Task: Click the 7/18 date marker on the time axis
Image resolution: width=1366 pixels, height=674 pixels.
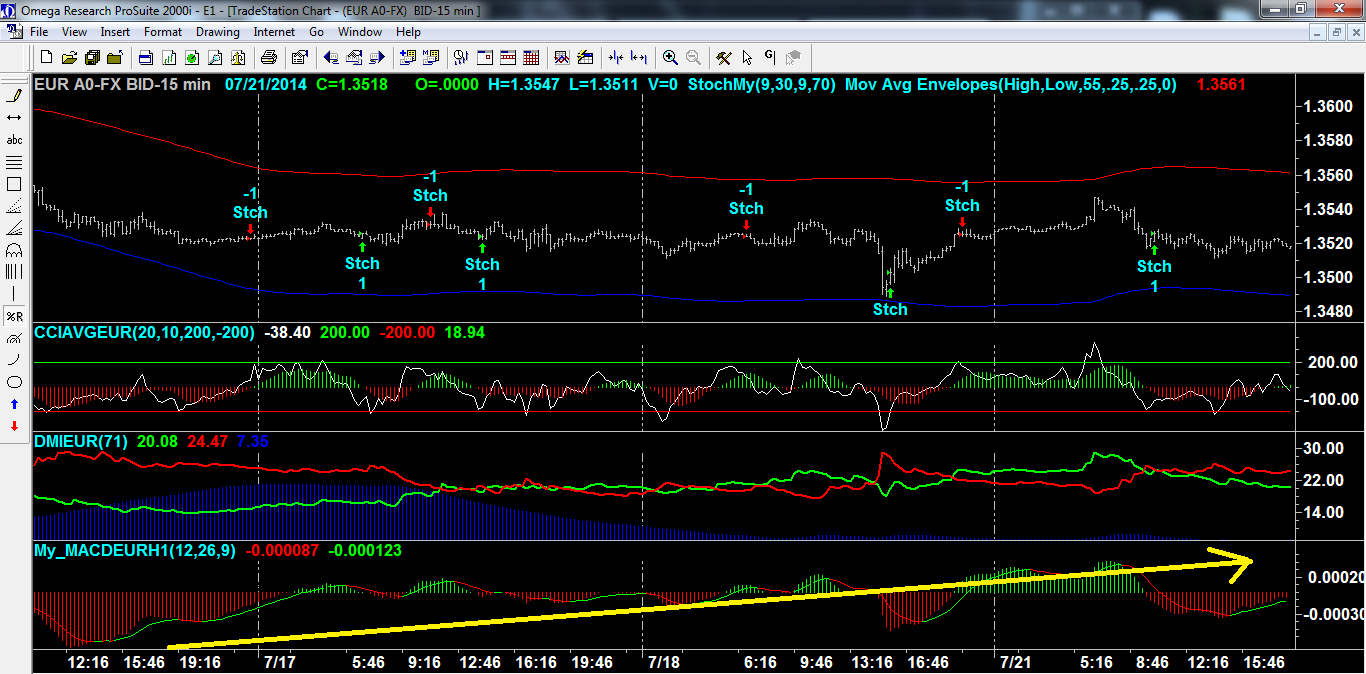Action: click(x=664, y=662)
